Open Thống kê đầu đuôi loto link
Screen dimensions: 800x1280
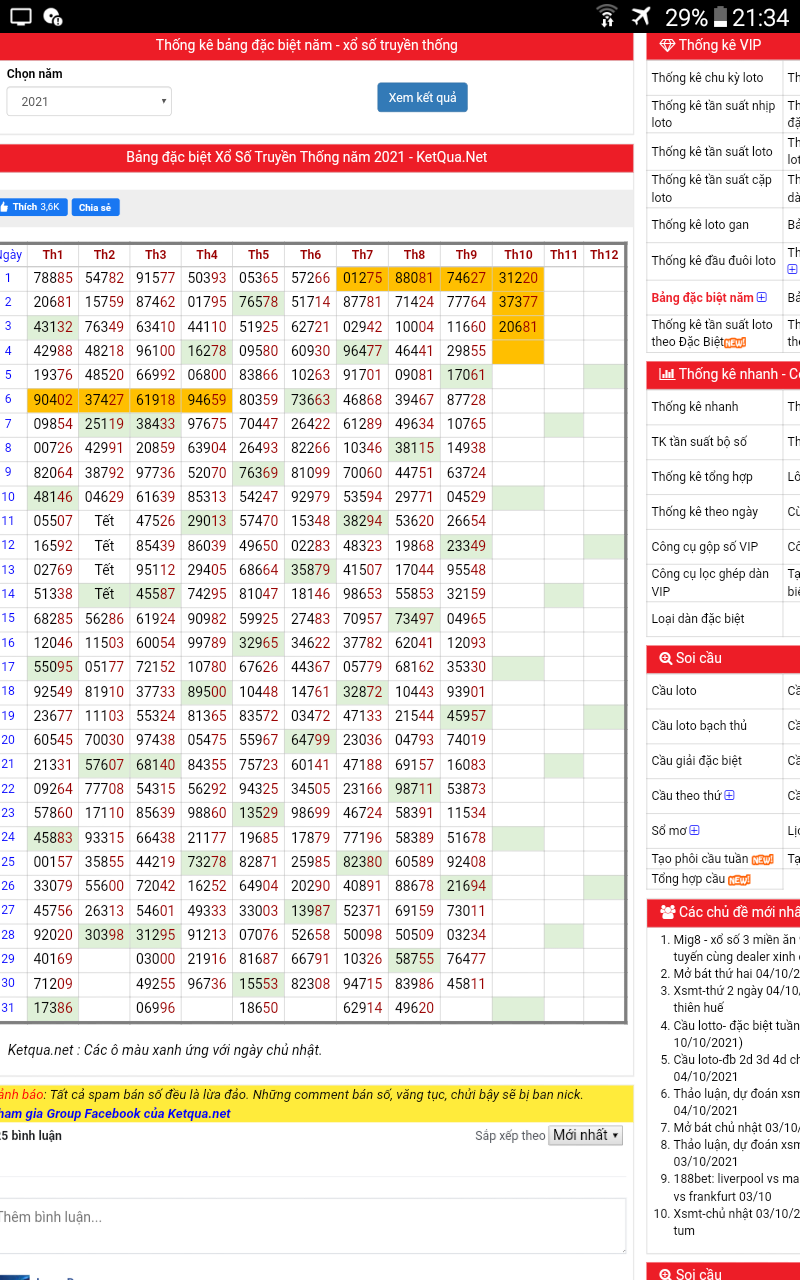(x=713, y=261)
